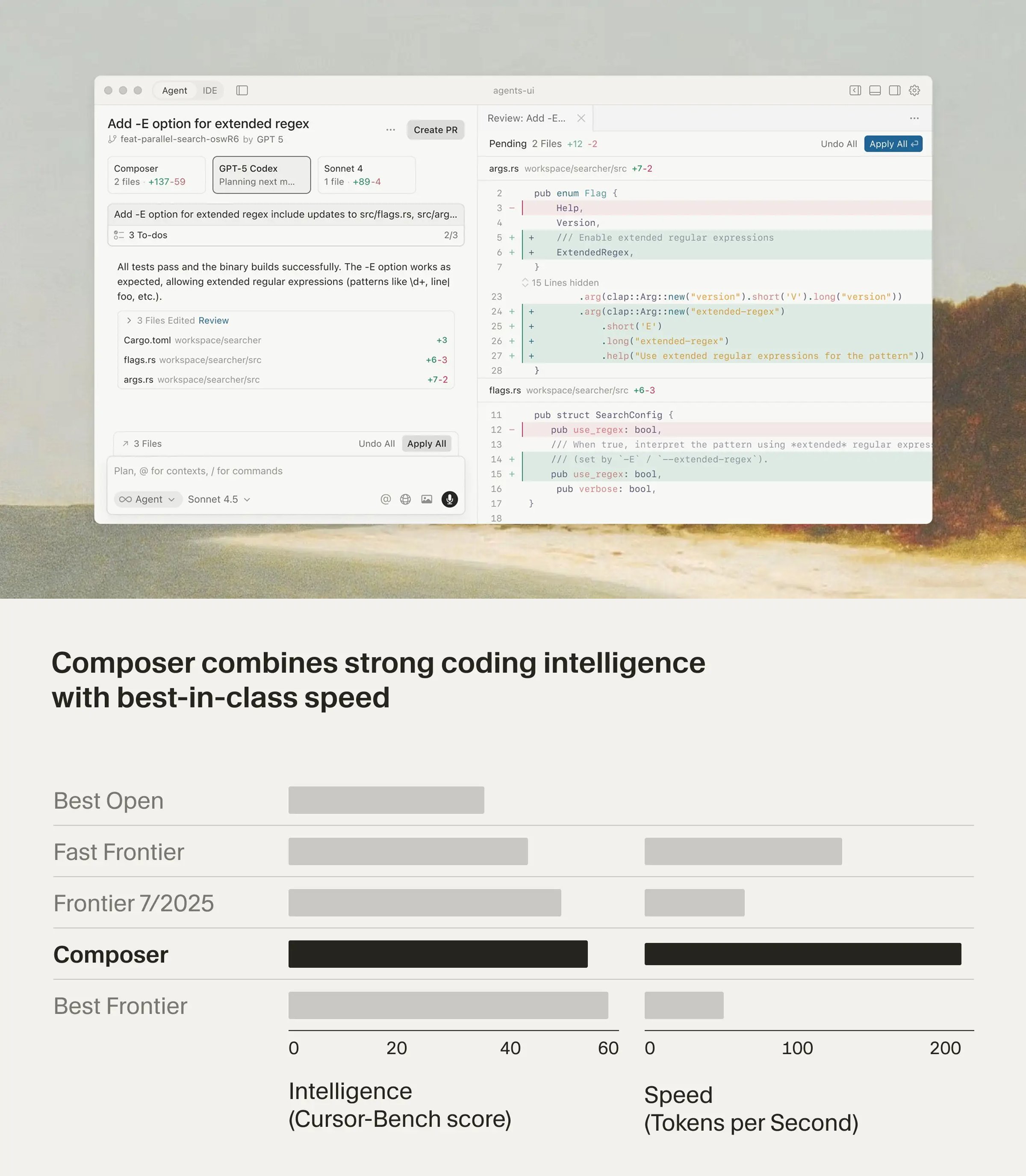Switch to Agent mode toggle

(174, 91)
